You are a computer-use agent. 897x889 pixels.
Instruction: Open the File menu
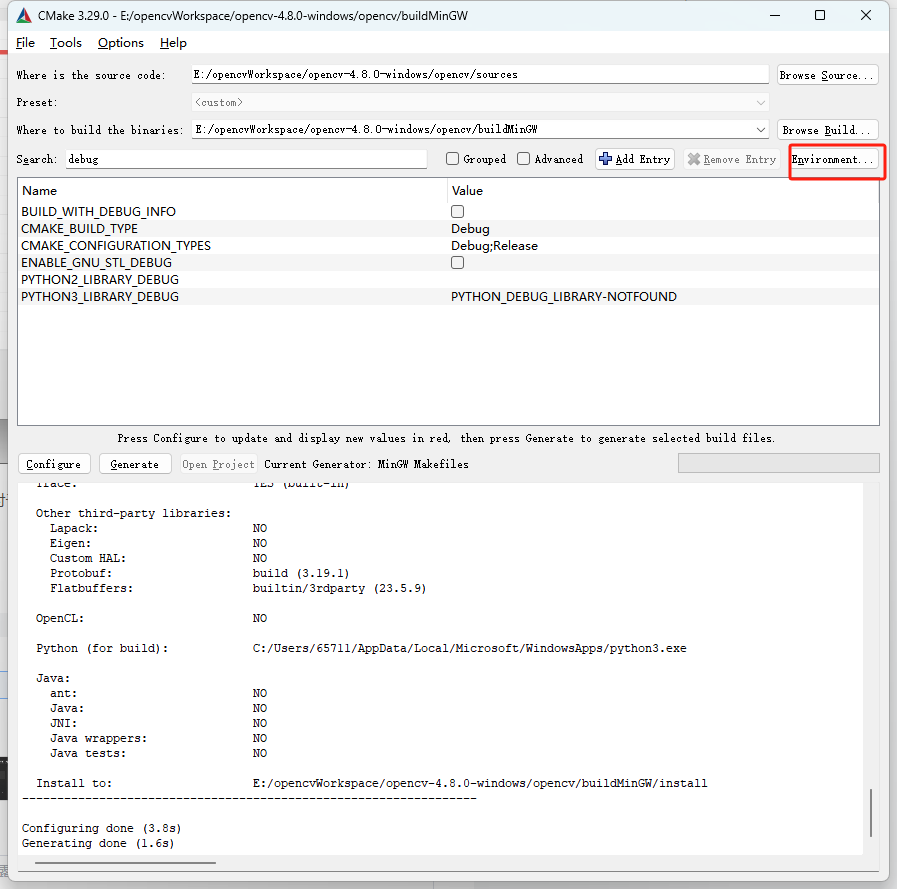(x=25, y=43)
